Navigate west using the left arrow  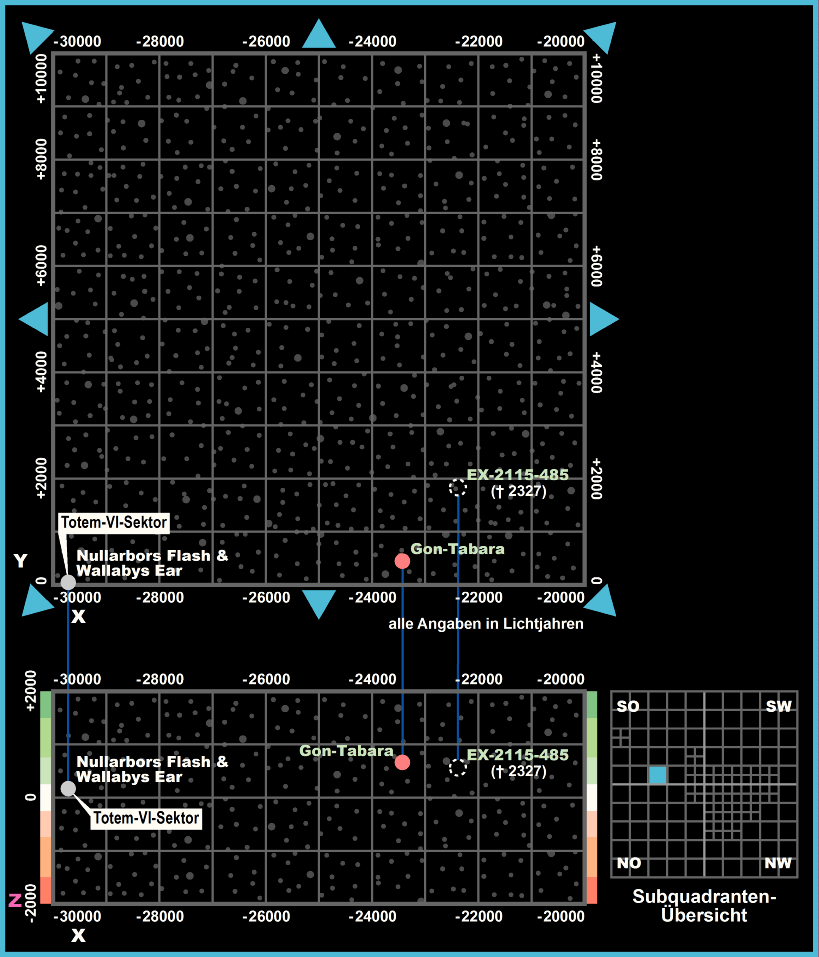[35, 320]
